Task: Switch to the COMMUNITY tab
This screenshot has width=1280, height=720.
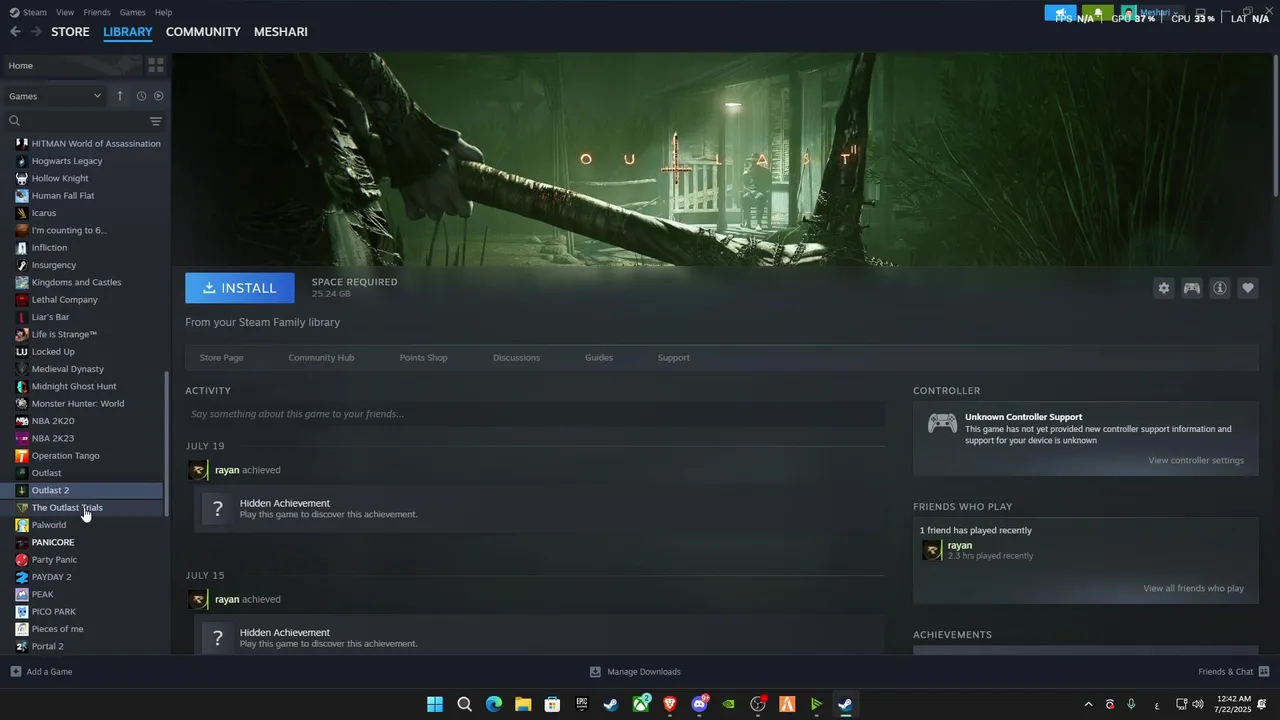Action: click(x=203, y=32)
